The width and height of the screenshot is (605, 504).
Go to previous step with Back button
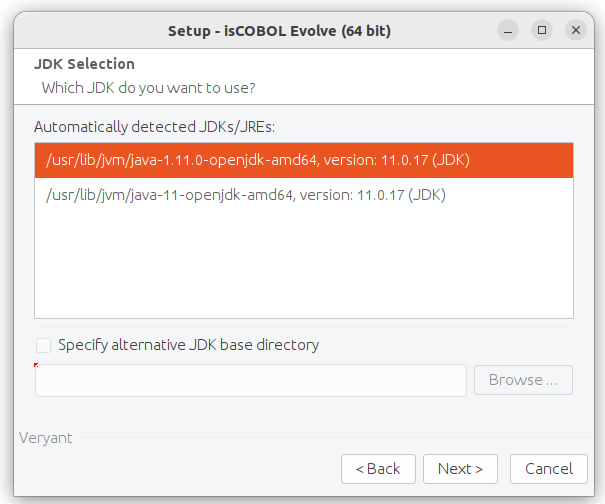coord(378,469)
